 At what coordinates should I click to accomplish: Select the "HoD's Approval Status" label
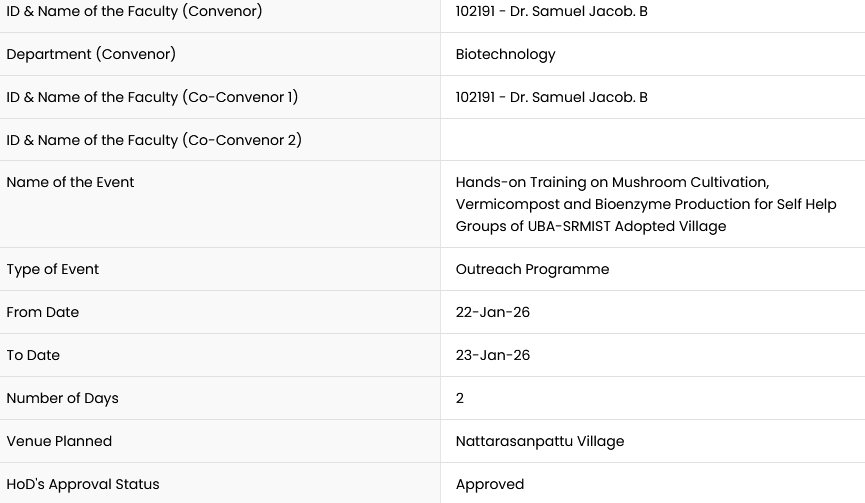pos(83,484)
